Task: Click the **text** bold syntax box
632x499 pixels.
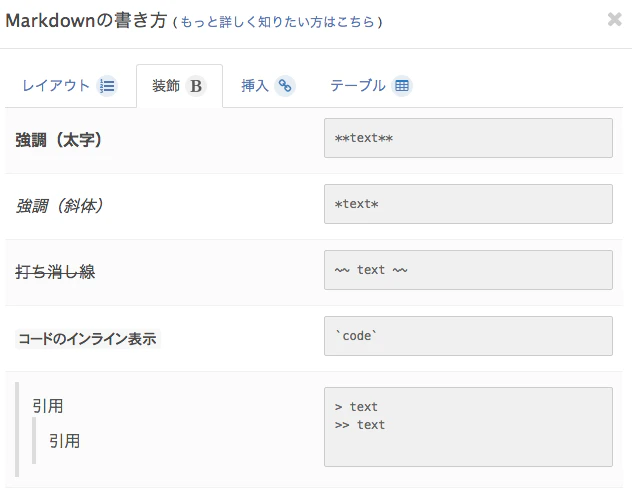Action: pyautogui.click(x=468, y=138)
